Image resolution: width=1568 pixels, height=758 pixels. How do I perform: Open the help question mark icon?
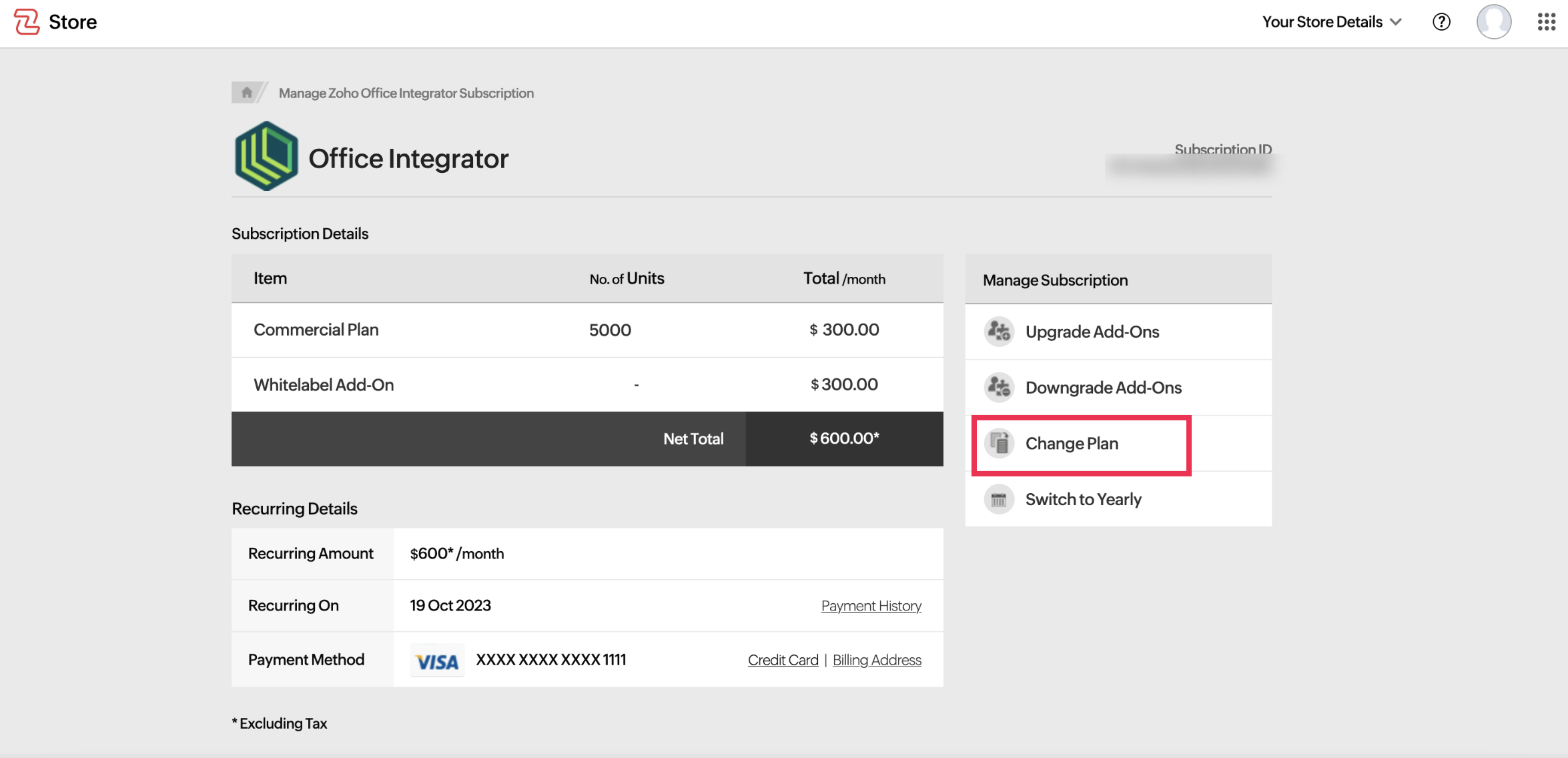tap(1441, 22)
